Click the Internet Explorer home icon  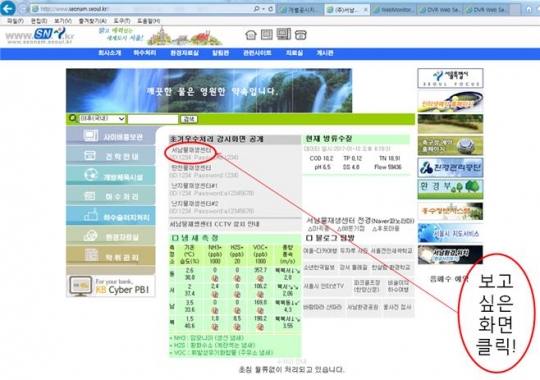[529, 9]
